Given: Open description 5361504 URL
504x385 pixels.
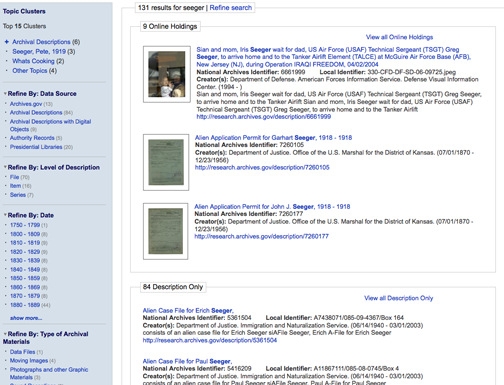Looking at the screenshot, I should point(210,340).
